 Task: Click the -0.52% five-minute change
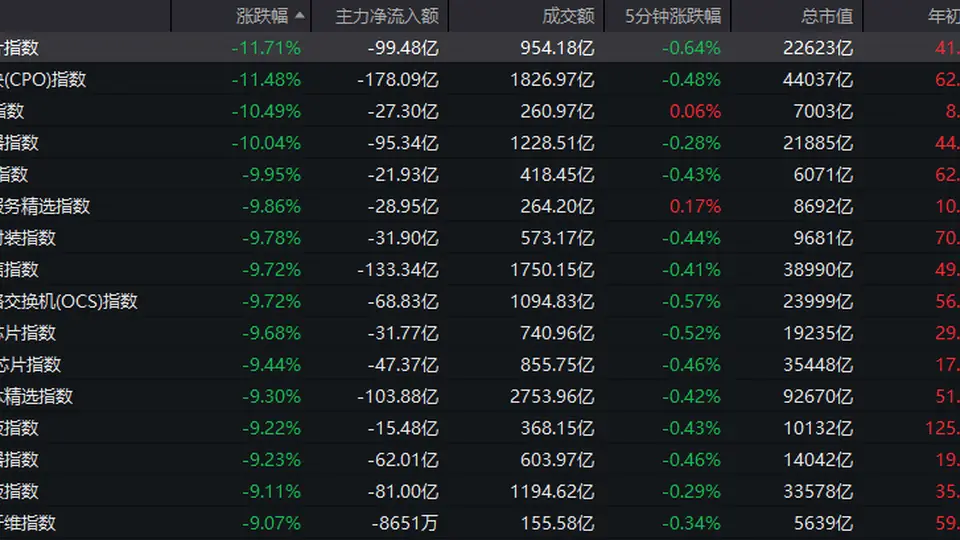tap(691, 333)
